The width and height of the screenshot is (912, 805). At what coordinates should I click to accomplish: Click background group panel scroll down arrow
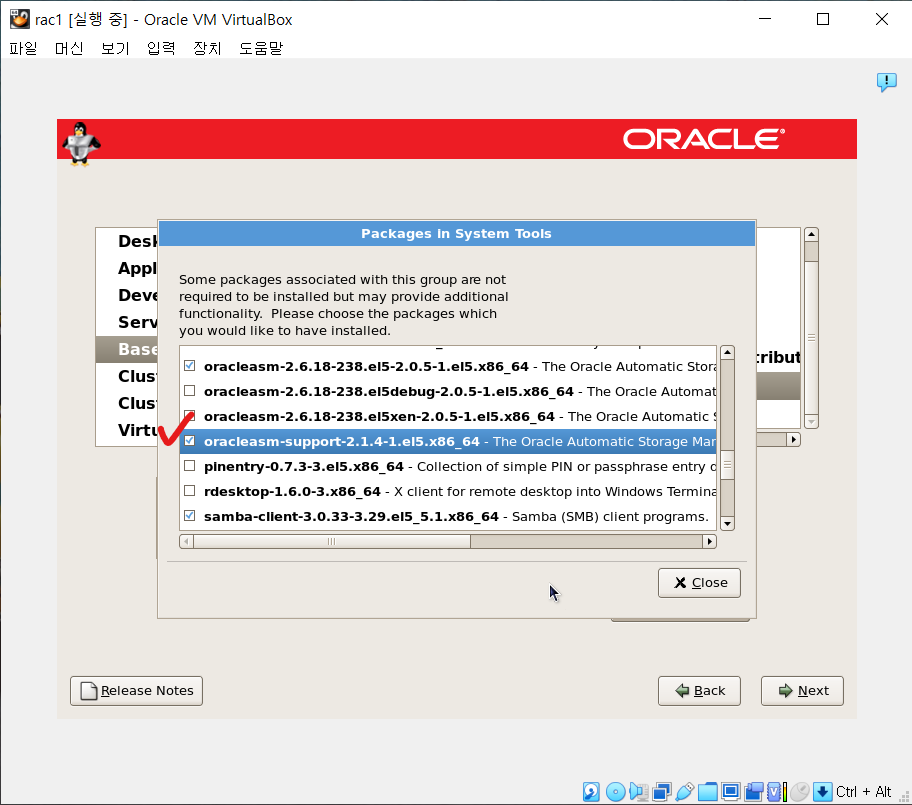pyautogui.click(x=811, y=422)
